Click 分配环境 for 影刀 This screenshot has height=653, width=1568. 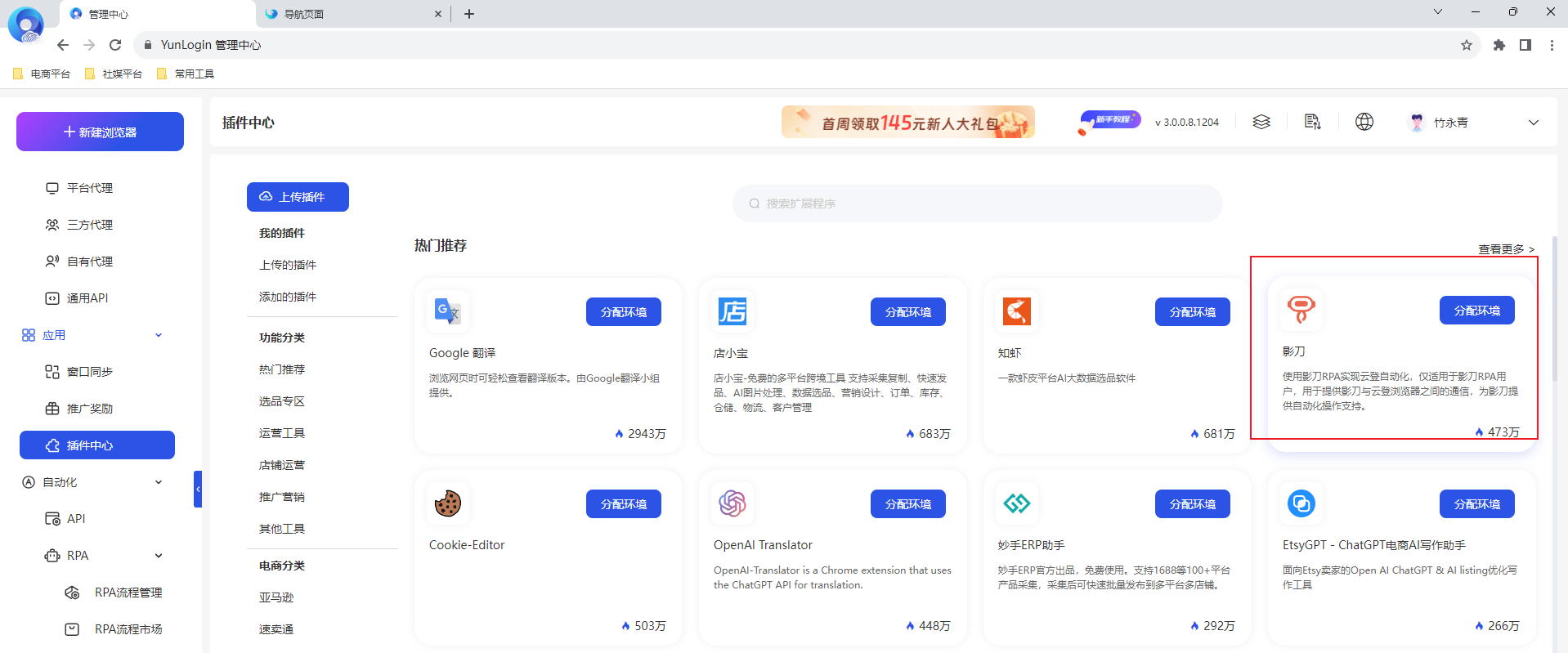pyautogui.click(x=1477, y=311)
